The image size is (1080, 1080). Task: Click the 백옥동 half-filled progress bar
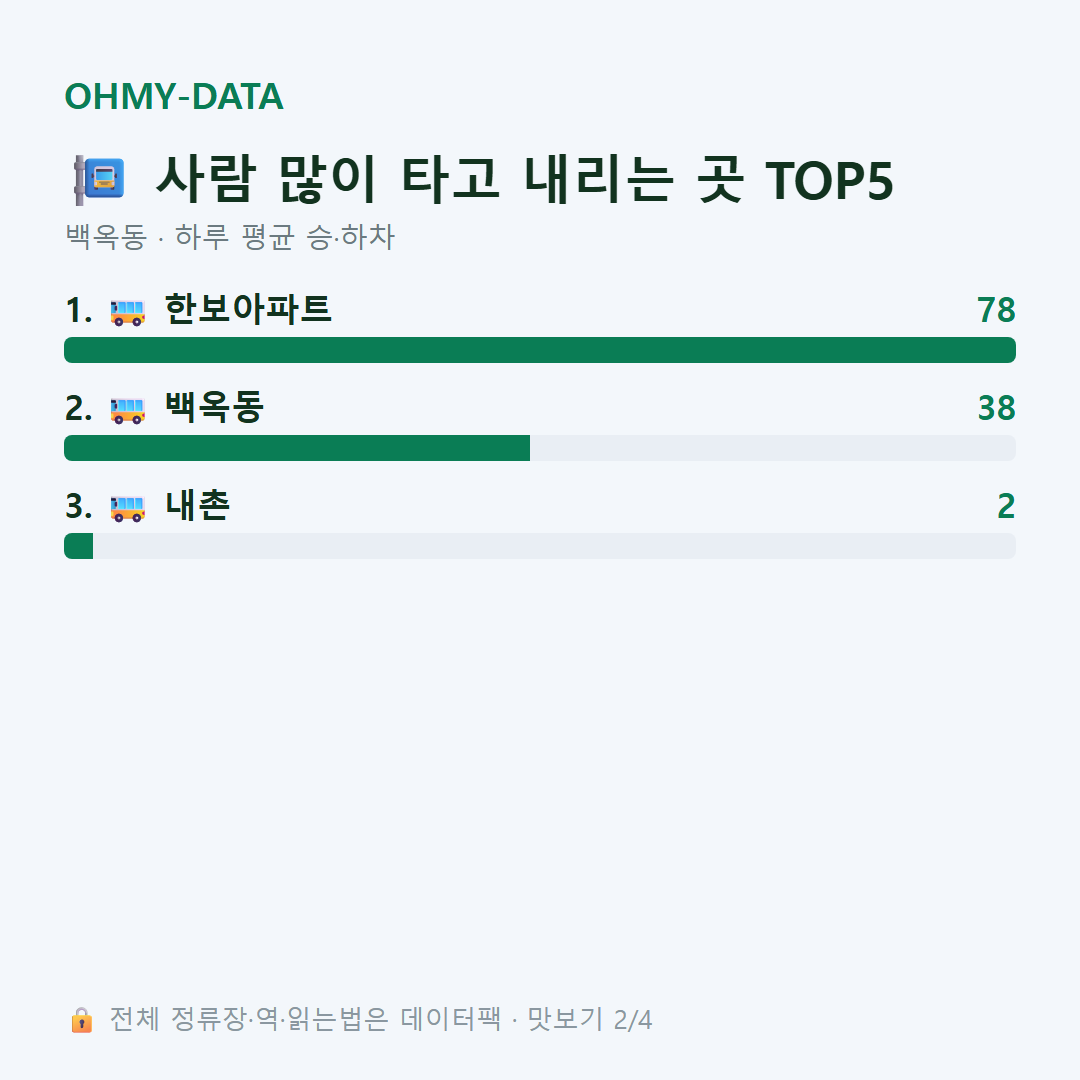540,448
